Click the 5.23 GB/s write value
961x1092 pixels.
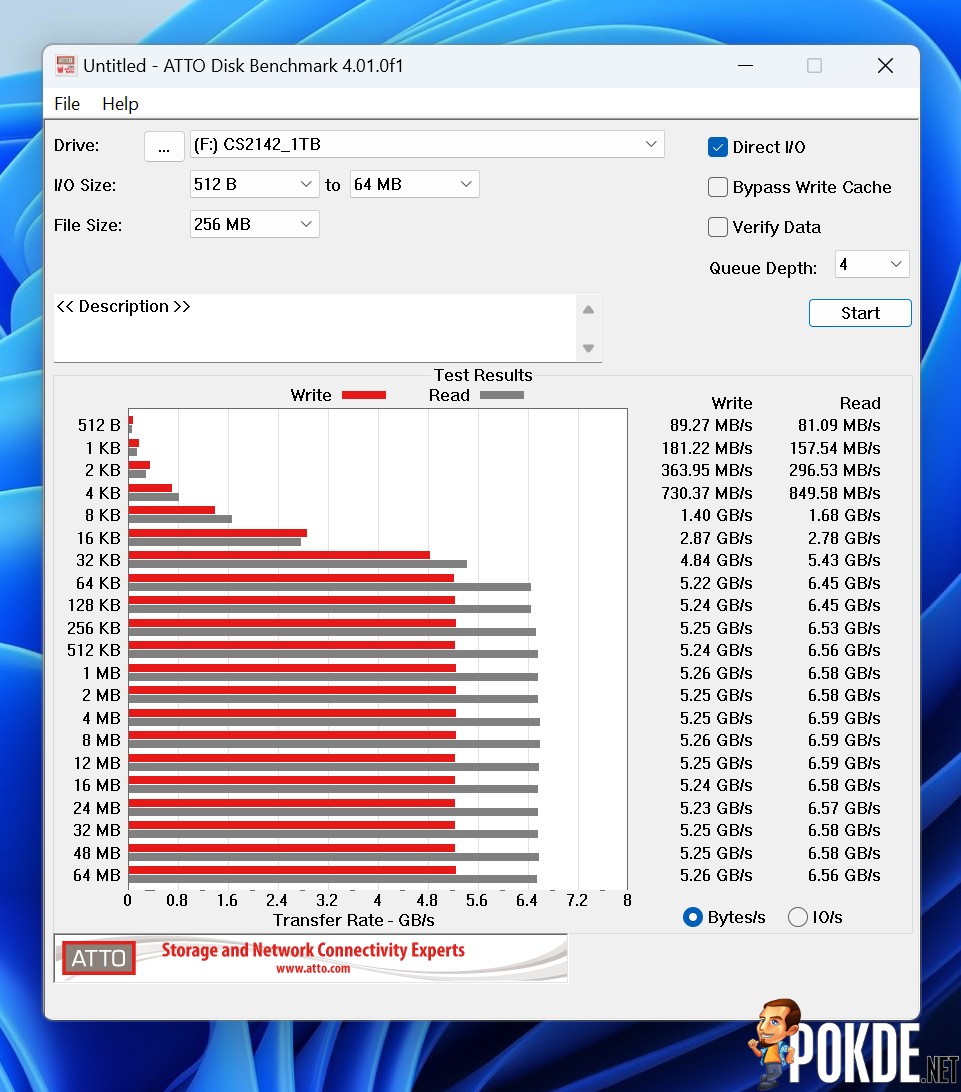716,808
